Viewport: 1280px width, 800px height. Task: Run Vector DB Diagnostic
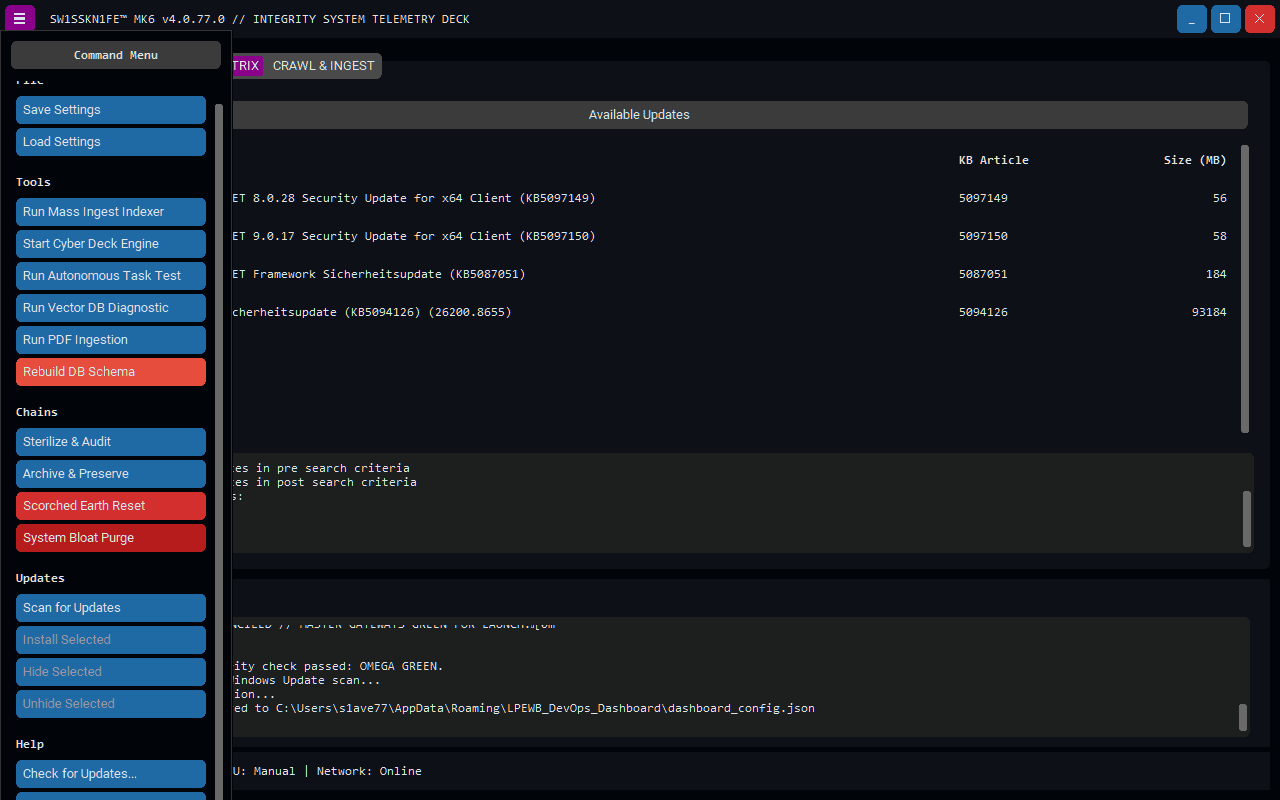point(111,308)
